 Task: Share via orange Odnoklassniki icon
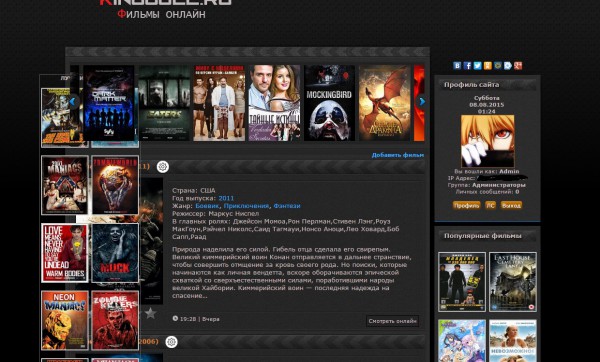coord(488,65)
